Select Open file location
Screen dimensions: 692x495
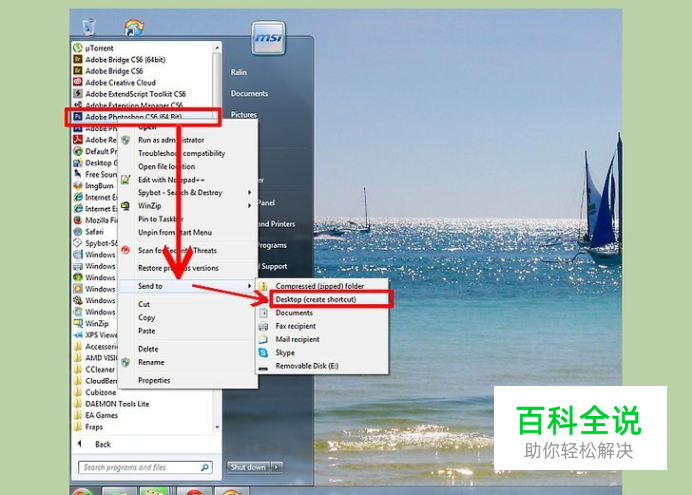(x=166, y=166)
